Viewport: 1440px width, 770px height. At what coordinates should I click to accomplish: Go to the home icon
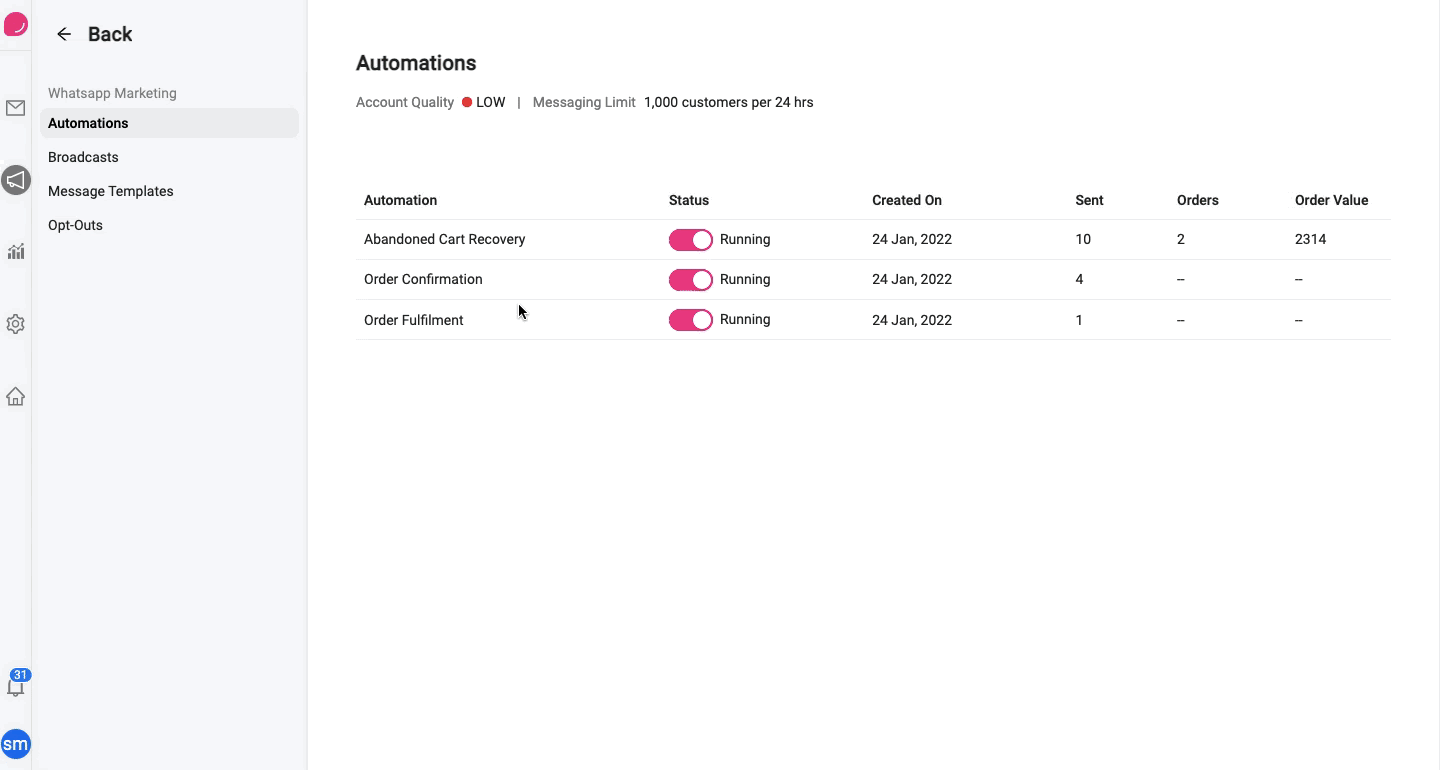[x=15, y=396]
